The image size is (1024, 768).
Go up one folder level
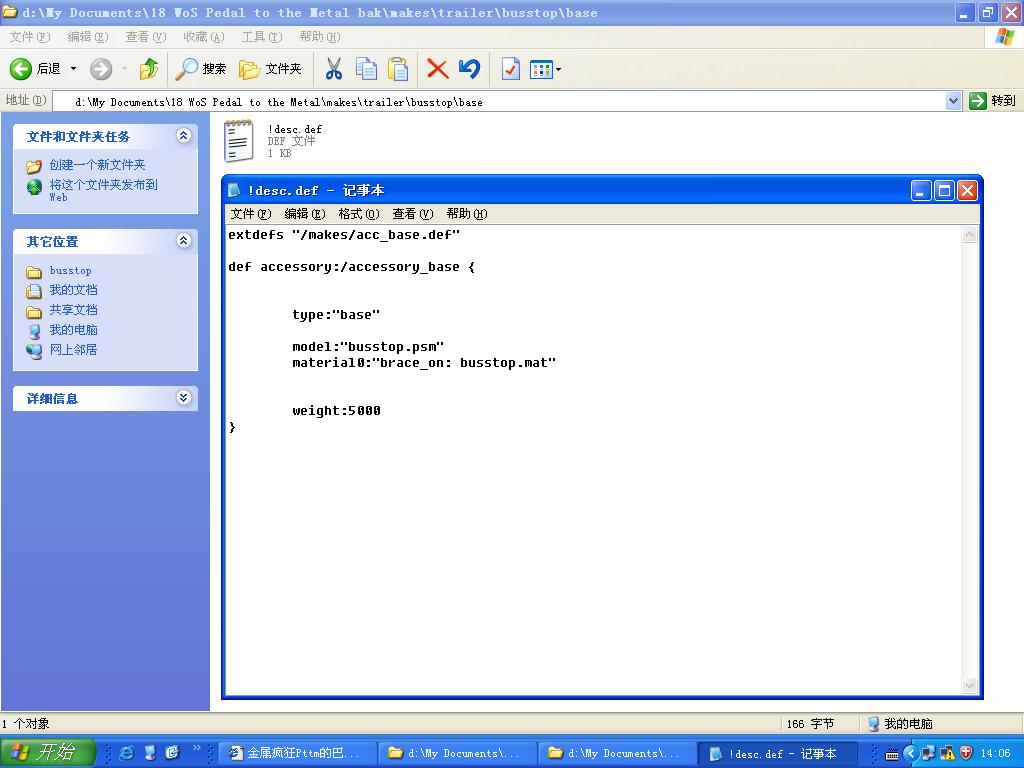pyautogui.click(x=149, y=69)
